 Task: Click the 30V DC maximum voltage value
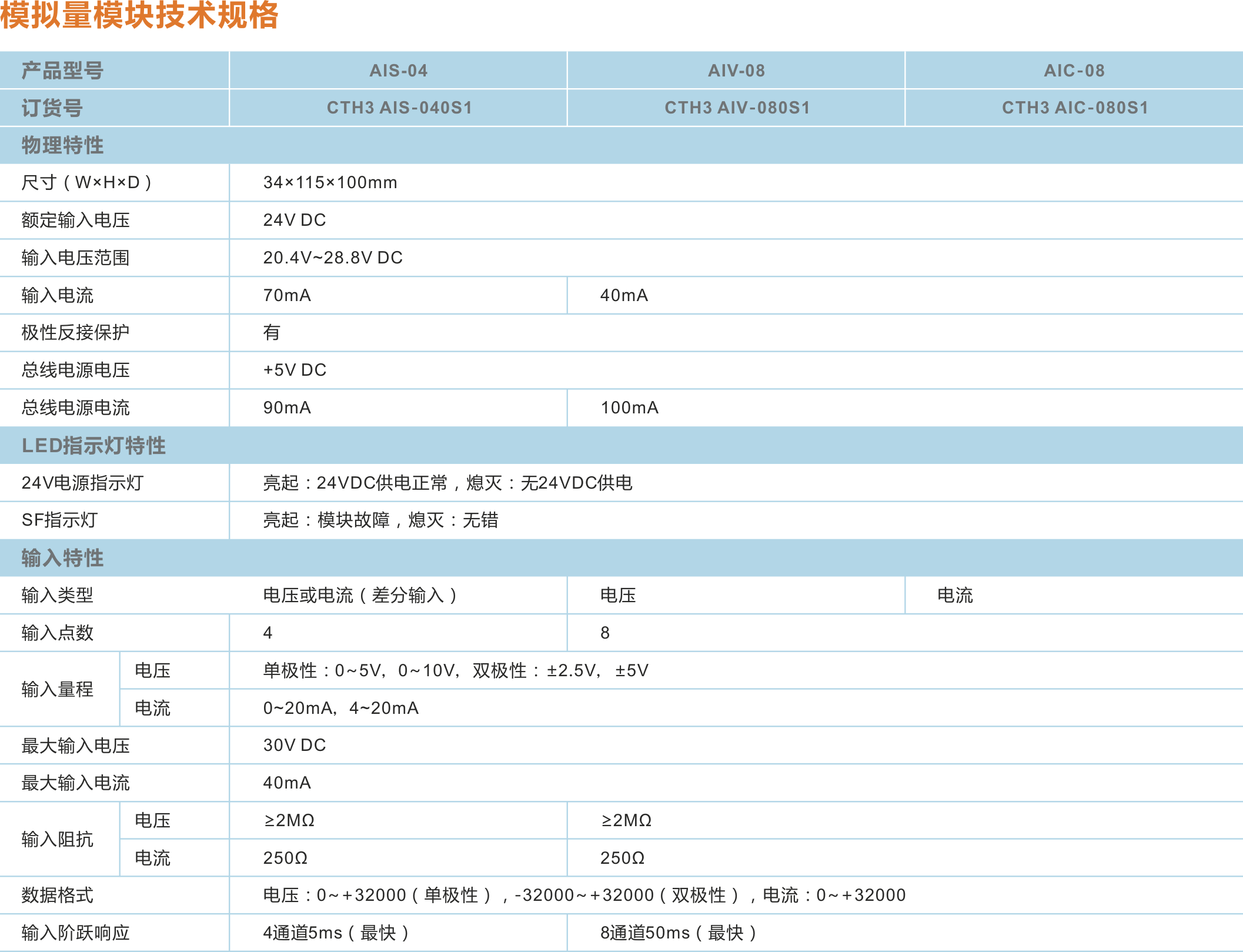pyautogui.click(x=294, y=745)
